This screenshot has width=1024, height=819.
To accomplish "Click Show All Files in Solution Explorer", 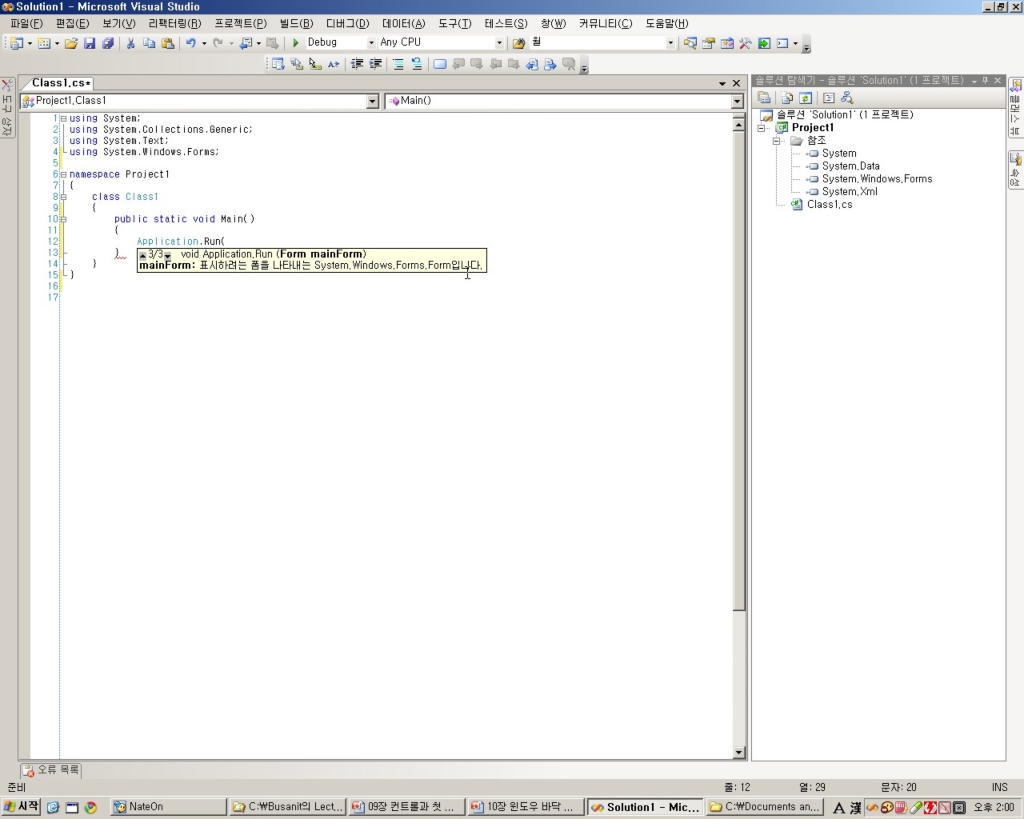I will coord(787,98).
